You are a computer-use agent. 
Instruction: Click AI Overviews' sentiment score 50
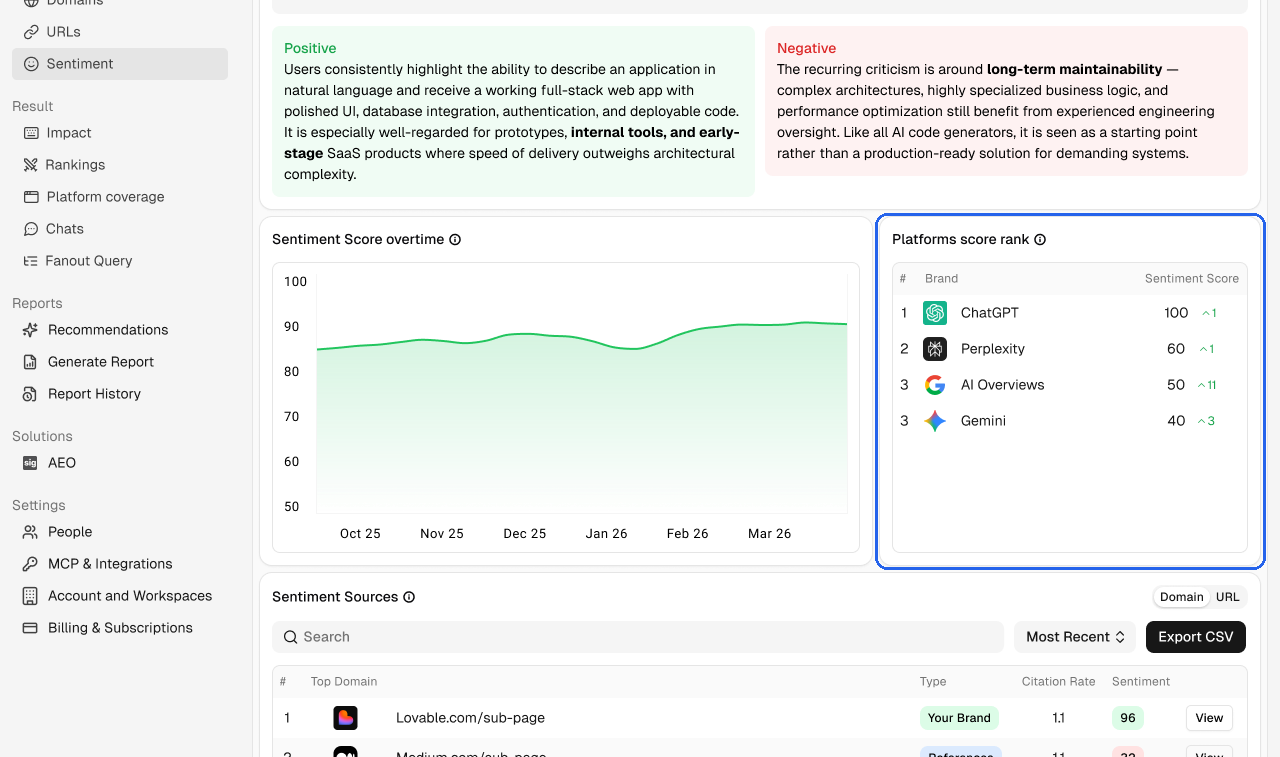coord(1176,385)
